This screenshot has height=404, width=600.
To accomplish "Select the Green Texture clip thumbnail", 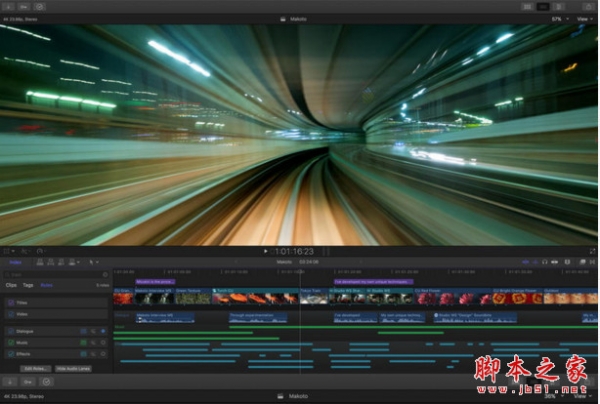I will (x=193, y=296).
